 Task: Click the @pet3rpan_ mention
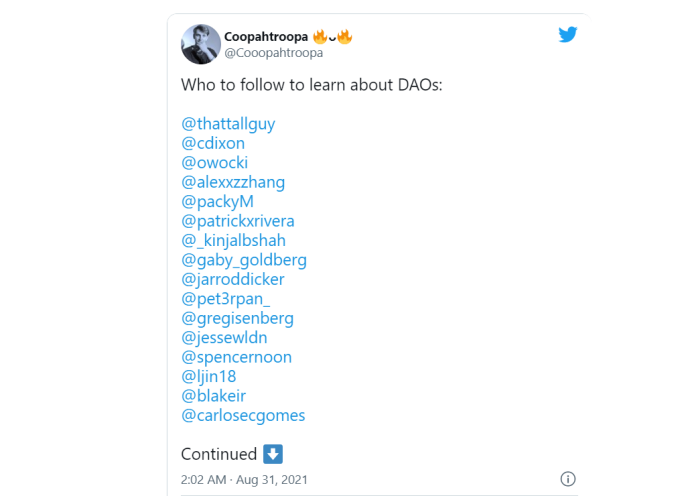click(226, 299)
